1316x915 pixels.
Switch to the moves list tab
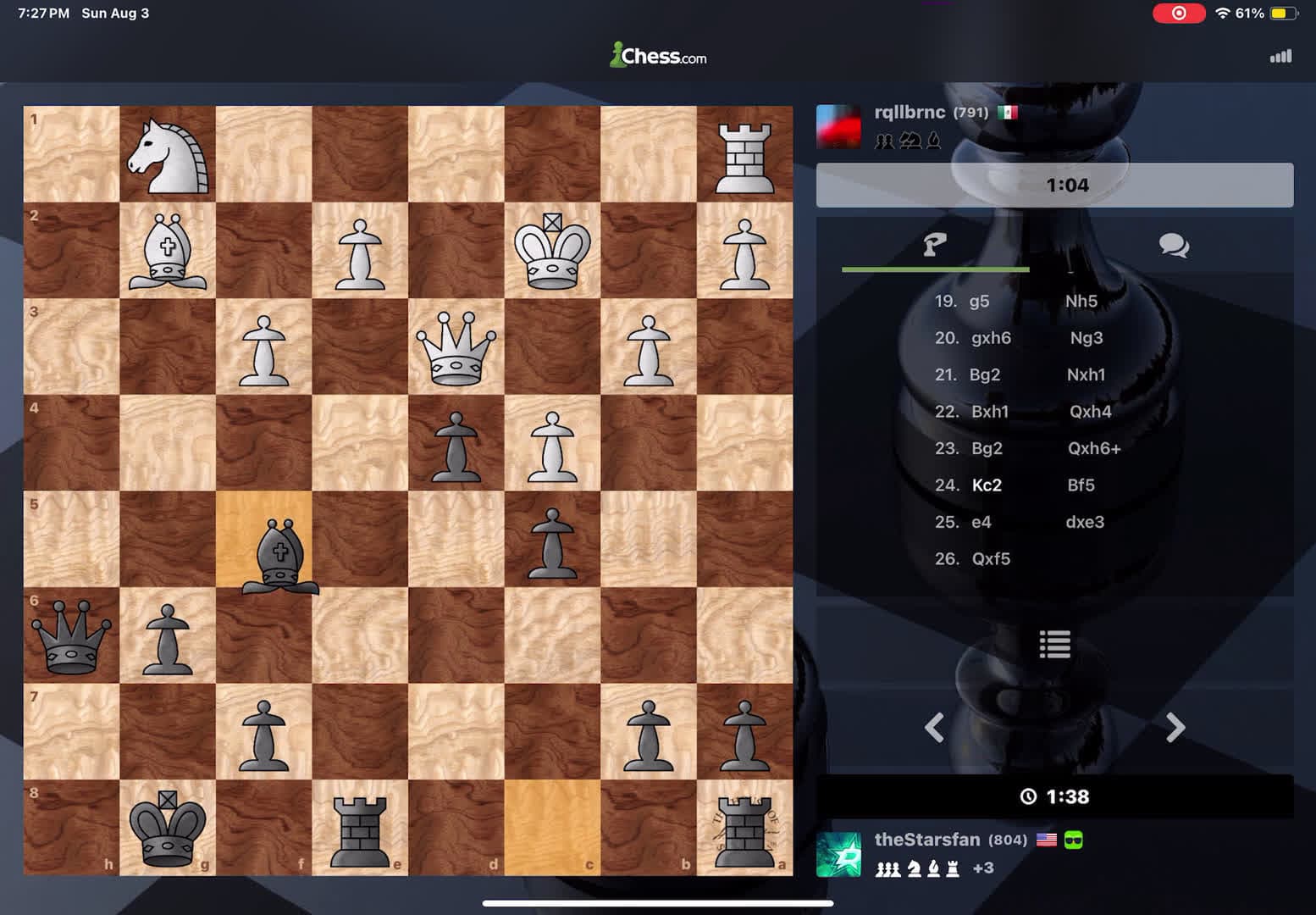point(935,246)
